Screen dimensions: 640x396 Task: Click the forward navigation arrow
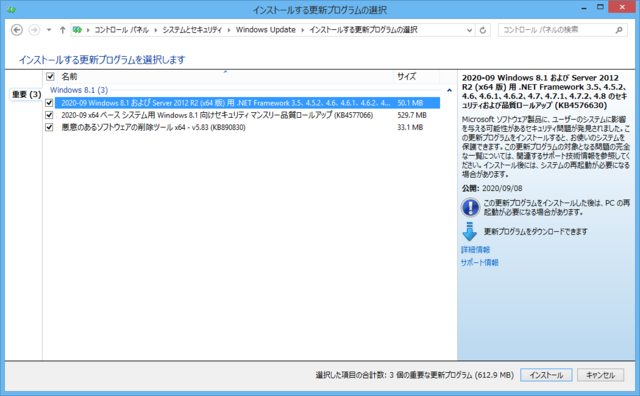click(34, 30)
